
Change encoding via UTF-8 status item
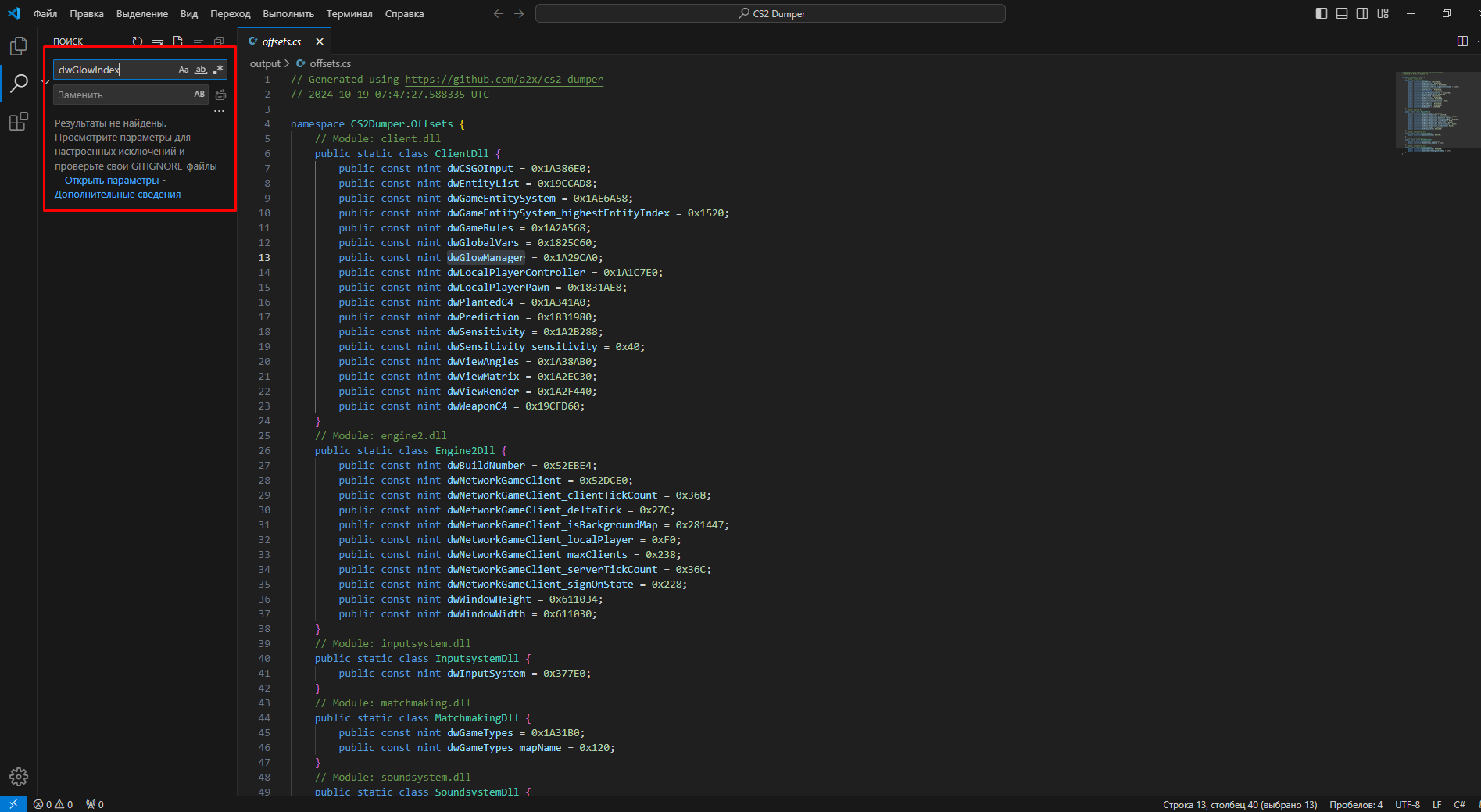coord(1408,804)
